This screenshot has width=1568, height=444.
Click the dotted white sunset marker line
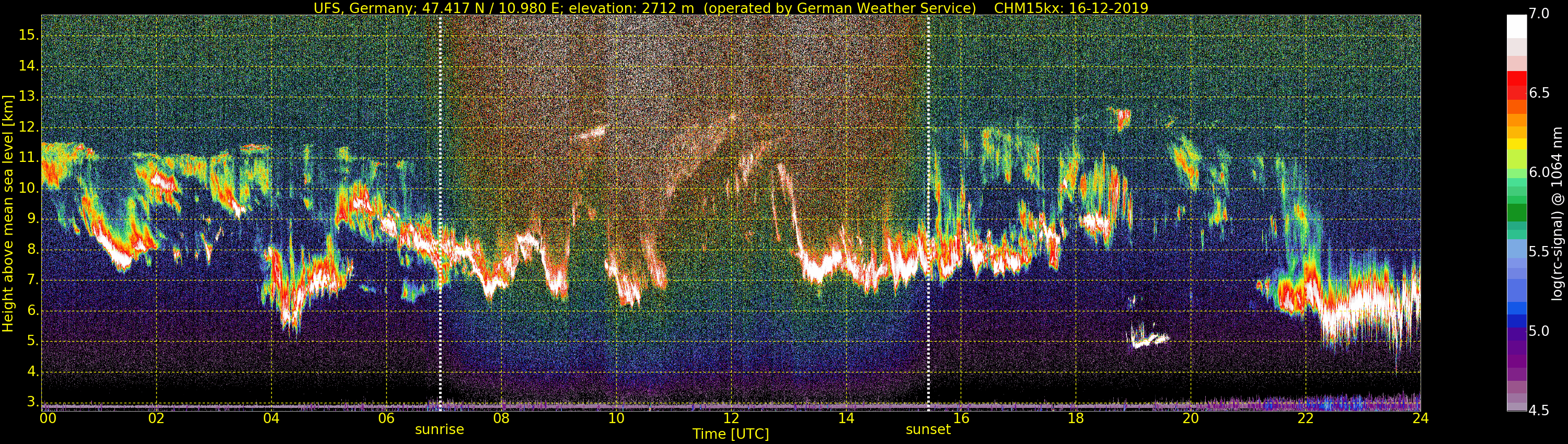pyautogui.click(x=928, y=213)
